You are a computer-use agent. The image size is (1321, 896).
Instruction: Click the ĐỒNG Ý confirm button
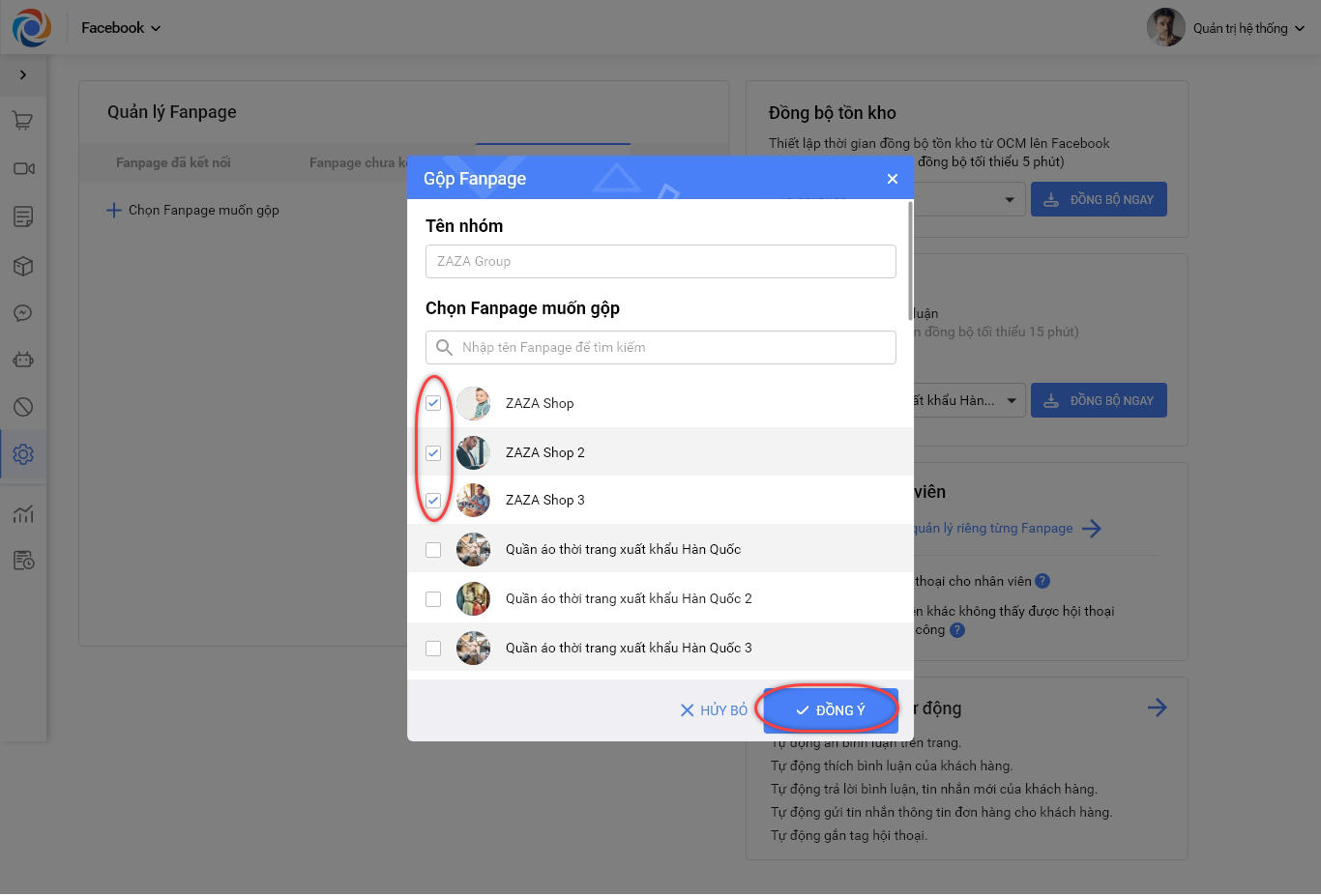point(831,710)
